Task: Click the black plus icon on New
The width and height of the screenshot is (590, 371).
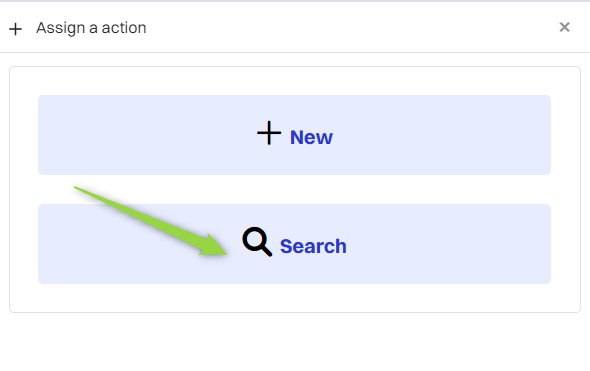Action: (269, 133)
